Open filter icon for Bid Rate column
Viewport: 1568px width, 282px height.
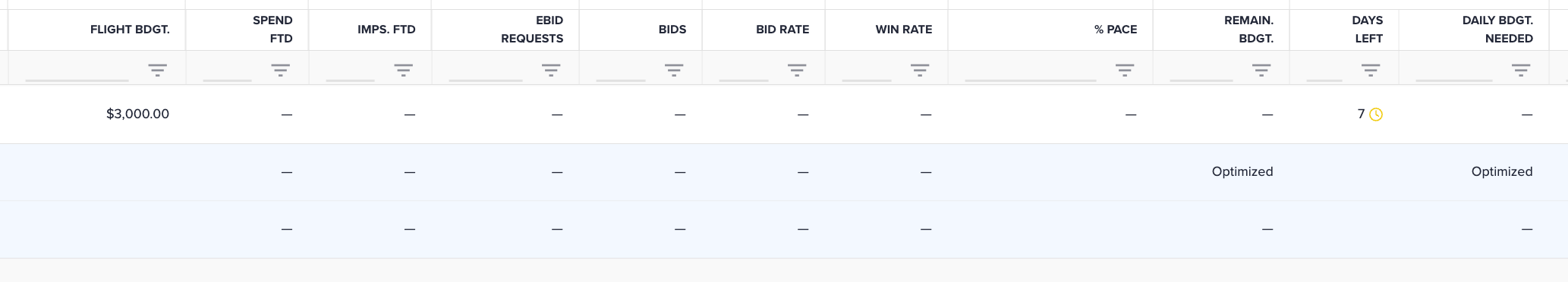(796, 70)
